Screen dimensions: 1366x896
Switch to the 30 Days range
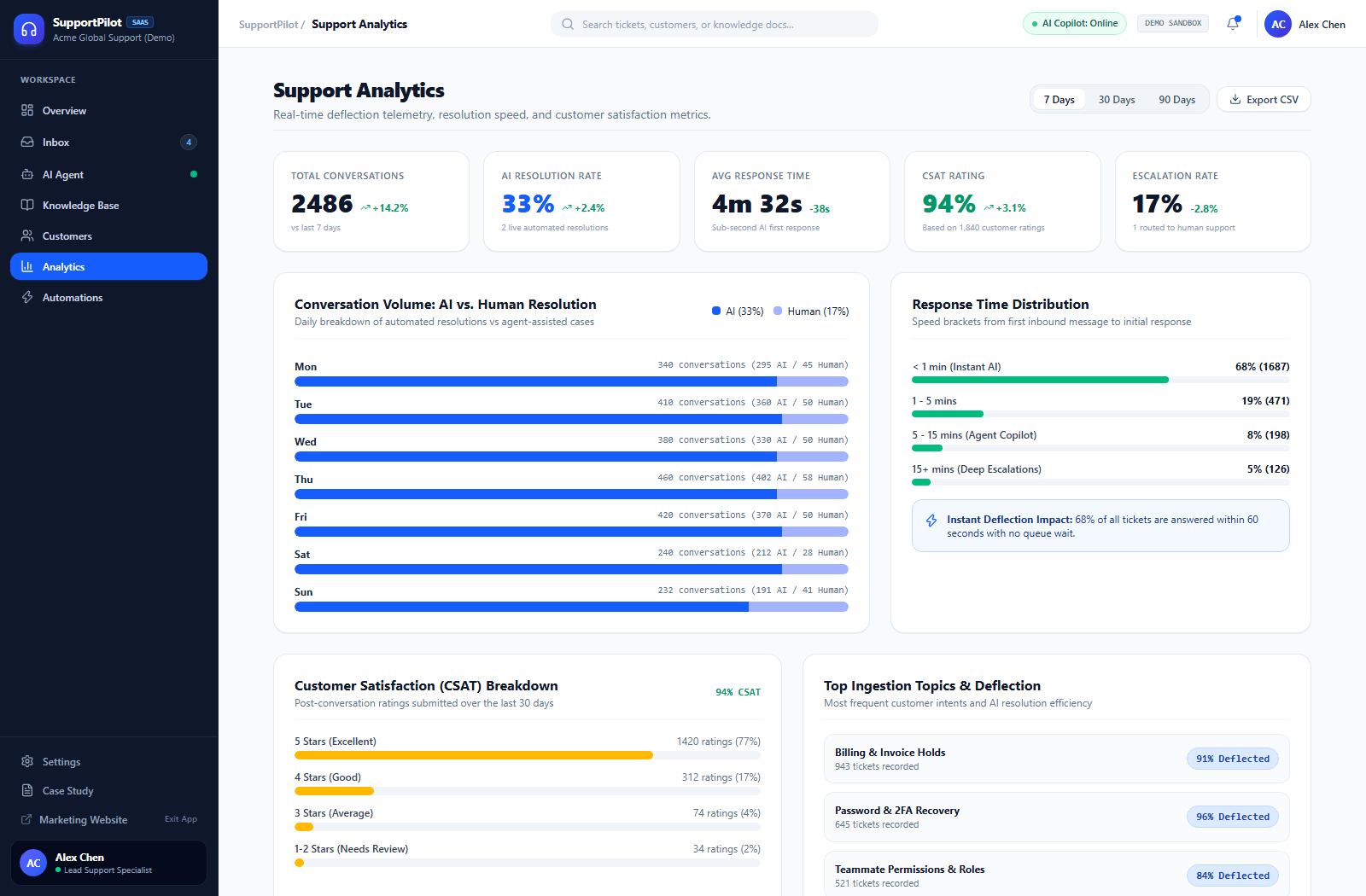coord(1117,99)
